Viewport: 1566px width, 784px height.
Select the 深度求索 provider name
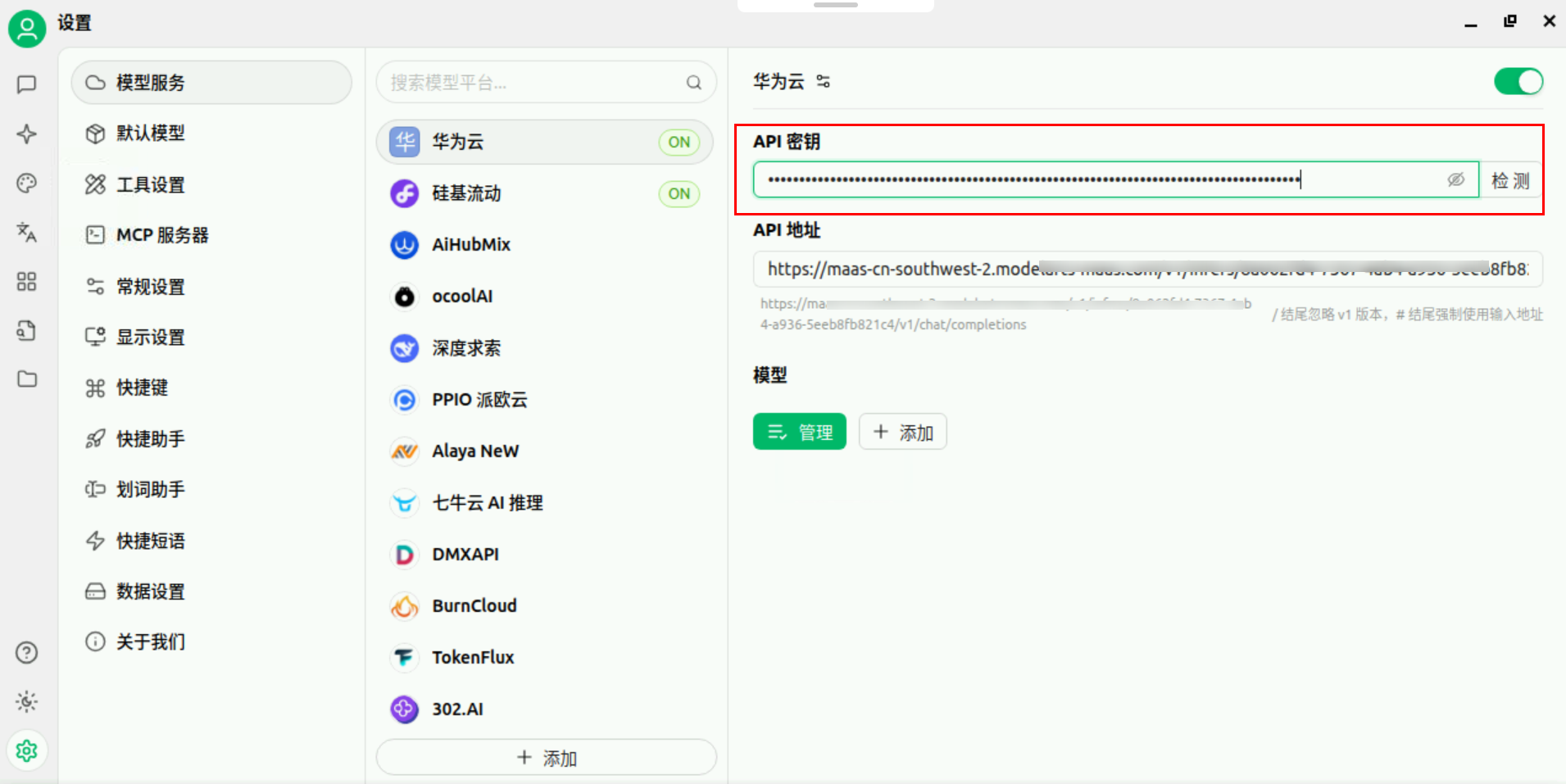tap(466, 348)
